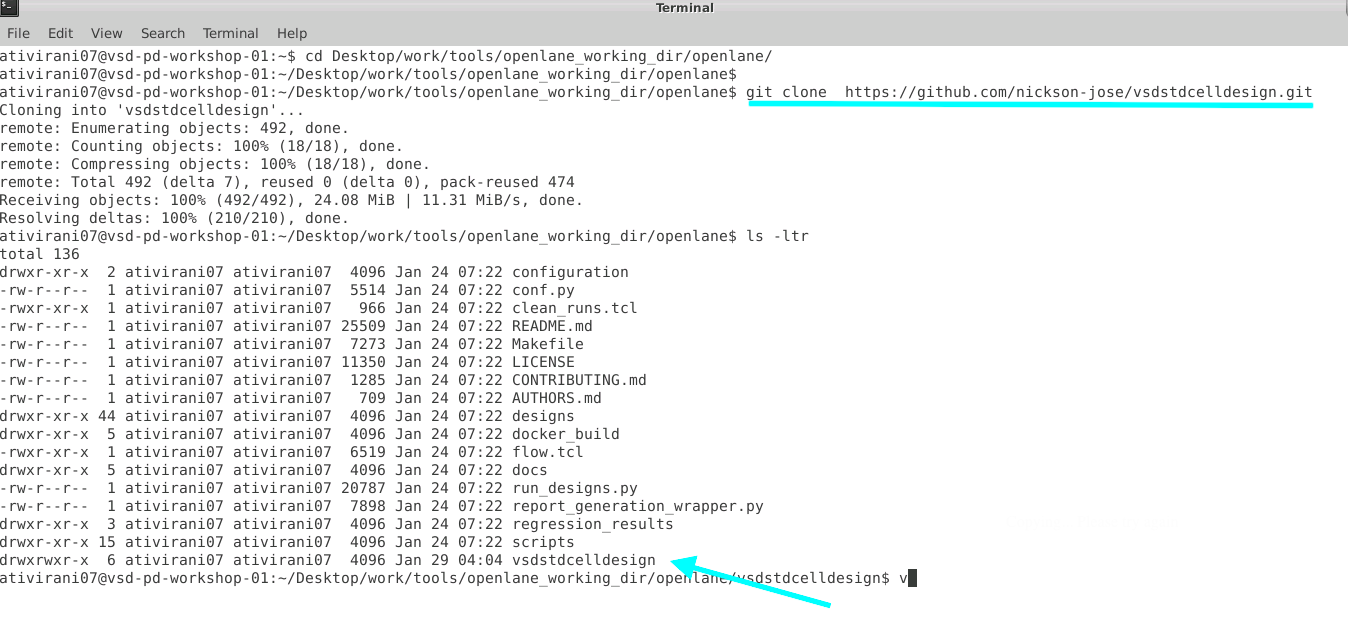Image resolution: width=1348 pixels, height=622 pixels.
Task: Open the File menu
Action: pyautogui.click(x=18, y=32)
